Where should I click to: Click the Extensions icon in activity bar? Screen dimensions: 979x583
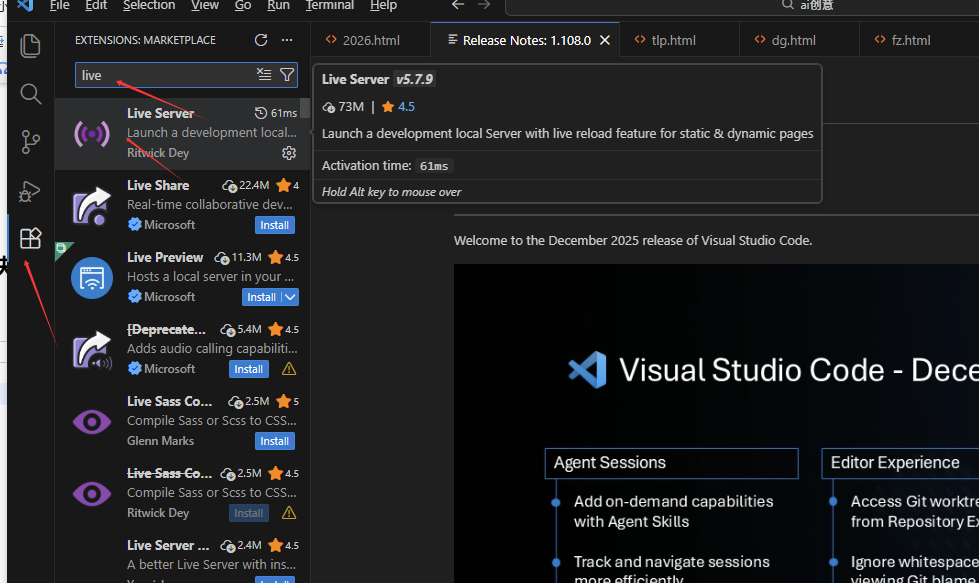(x=31, y=238)
